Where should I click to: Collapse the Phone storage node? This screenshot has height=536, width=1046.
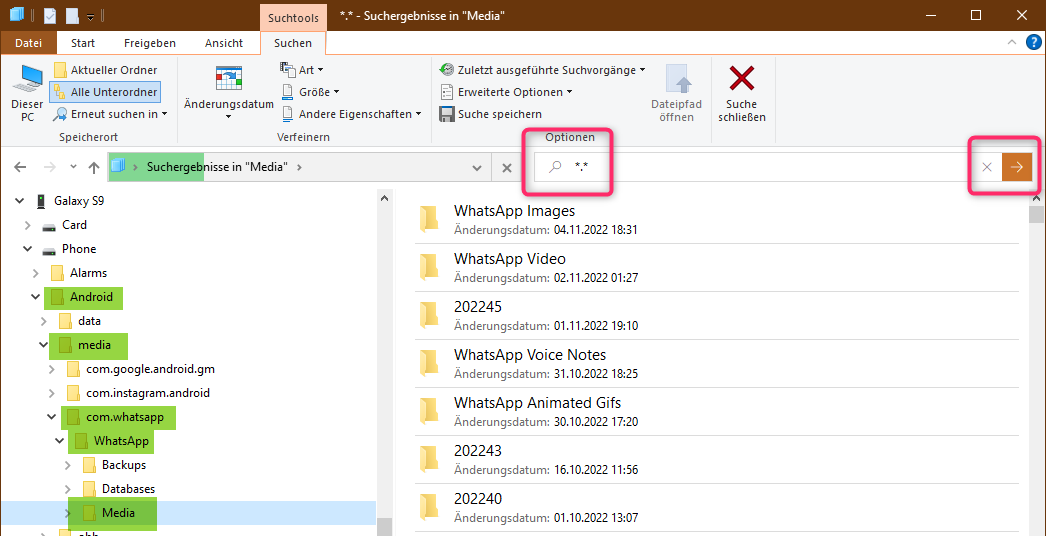[27, 249]
